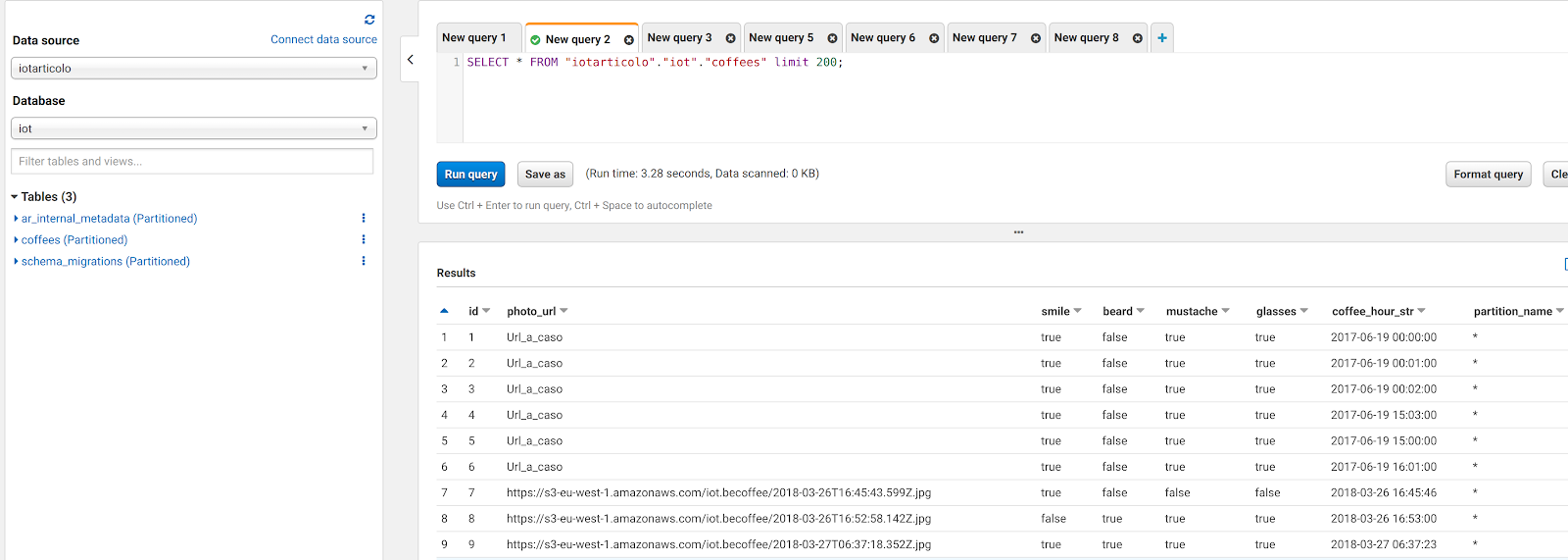
Task: Switch to the New query 1 tab
Action: [x=474, y=38]
